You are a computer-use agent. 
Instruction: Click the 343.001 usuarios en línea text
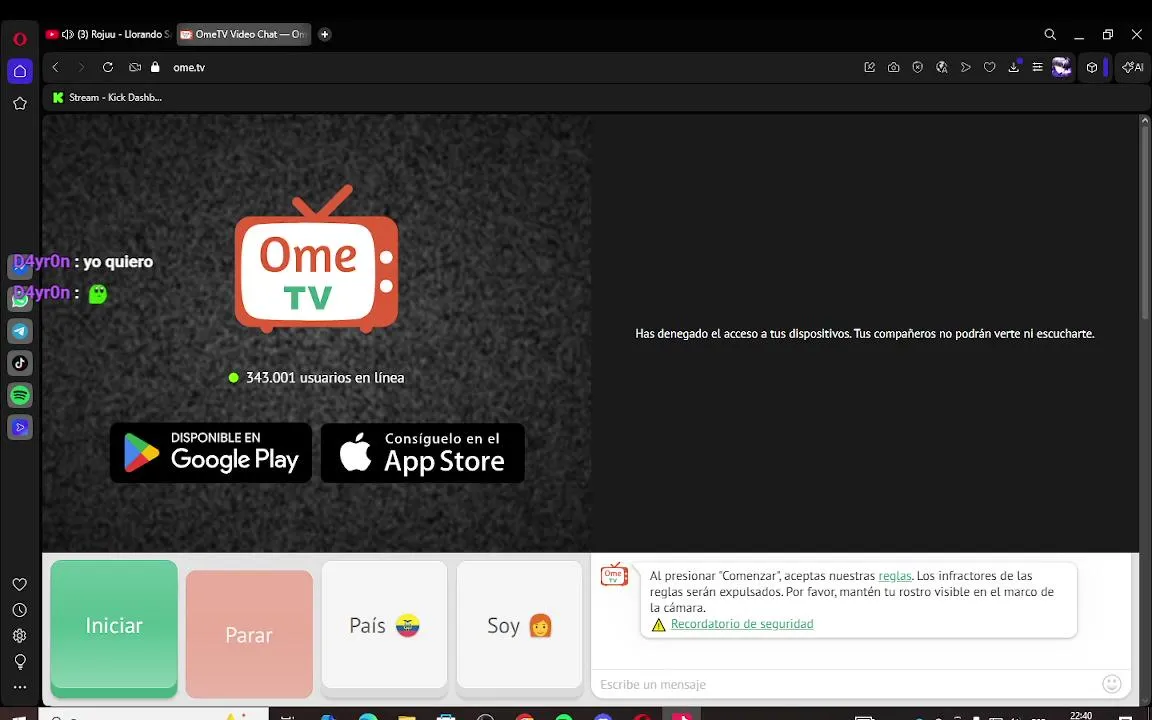coord(325,378)
